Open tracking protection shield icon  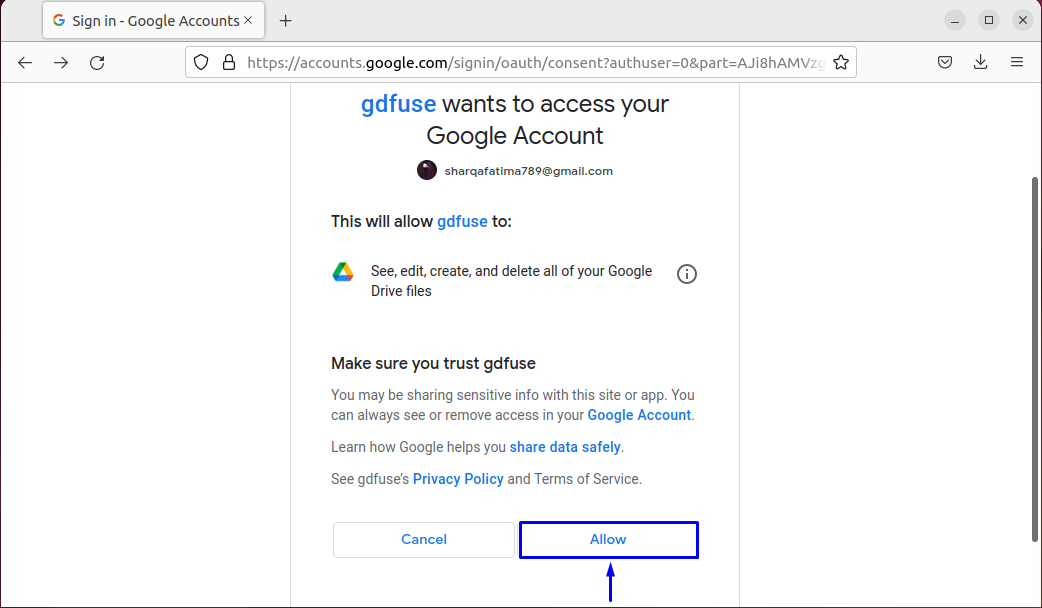(201, 62)
